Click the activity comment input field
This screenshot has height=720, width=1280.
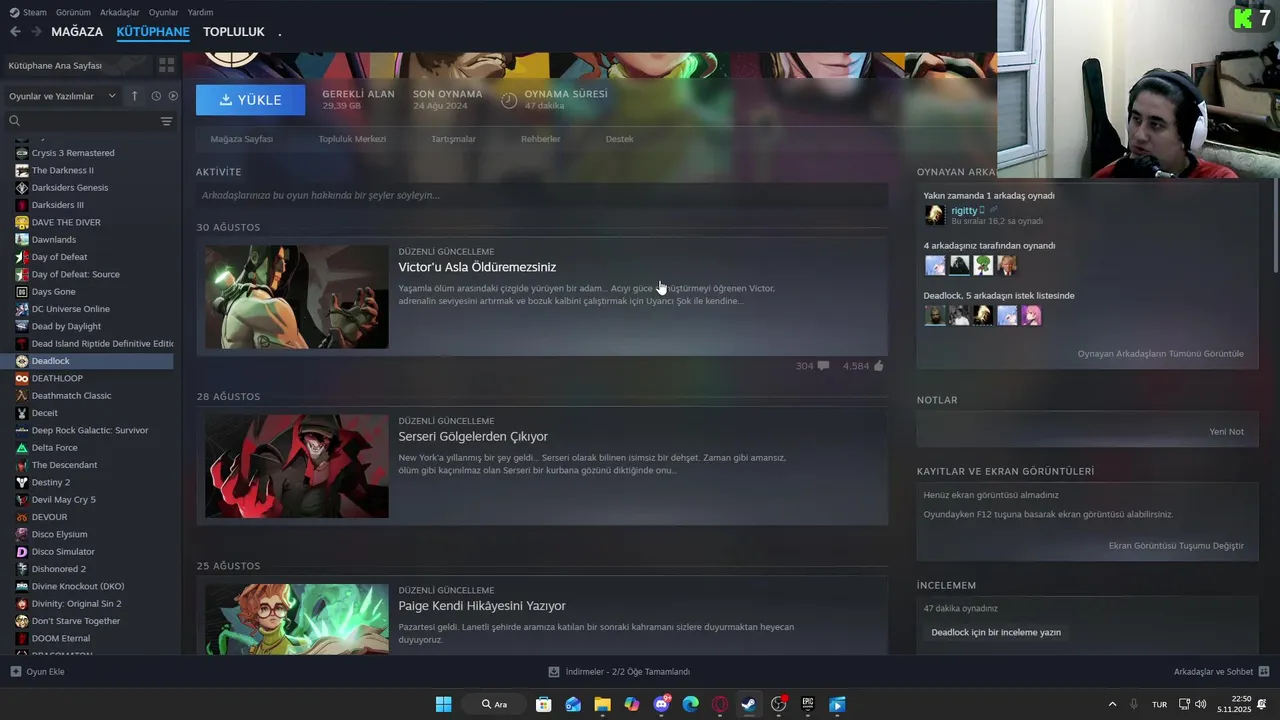tap(542, 195)
